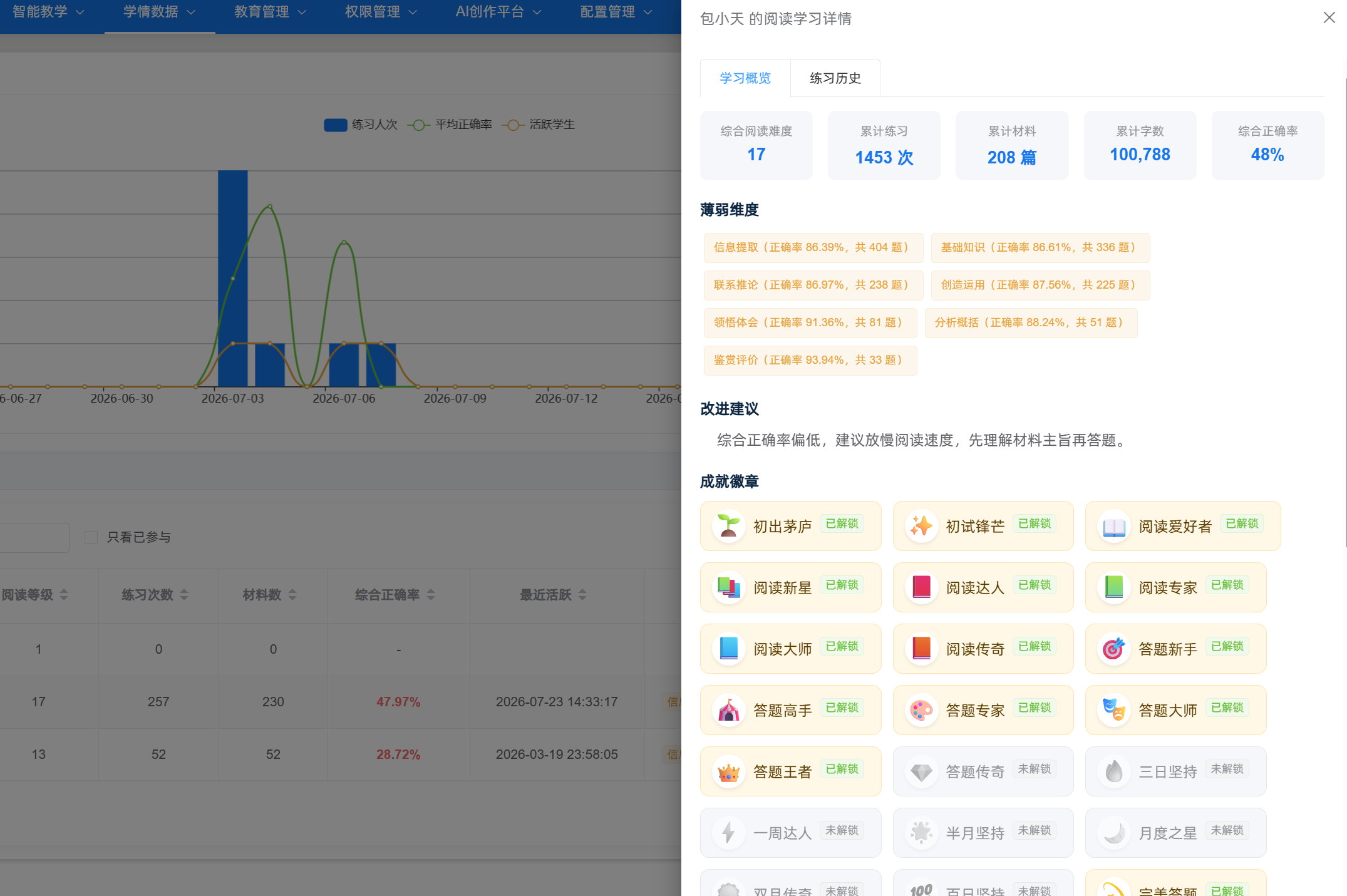The image size is (1347, 896).
Task: Click the 2026-07-23 14:33:17 timestamp
Action: point(557,702)
